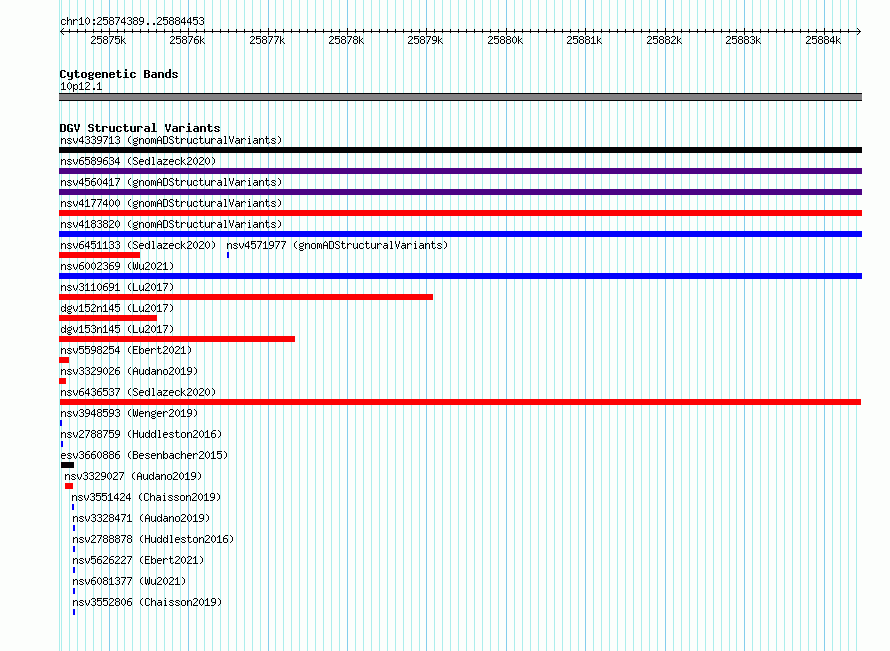Open nsv4571977 (gnomADStructuralVariants) label
Image resolution: width=890 pixels, height=651 pixels.
point(337,245)
